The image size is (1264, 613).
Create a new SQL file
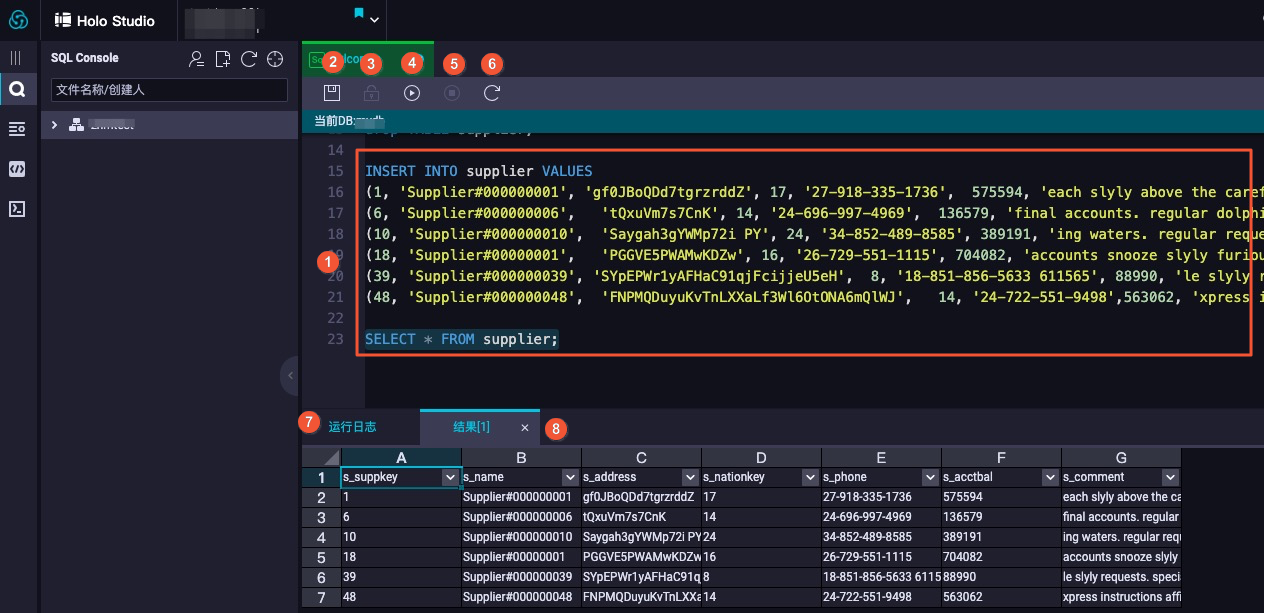[x=223, y=59]
